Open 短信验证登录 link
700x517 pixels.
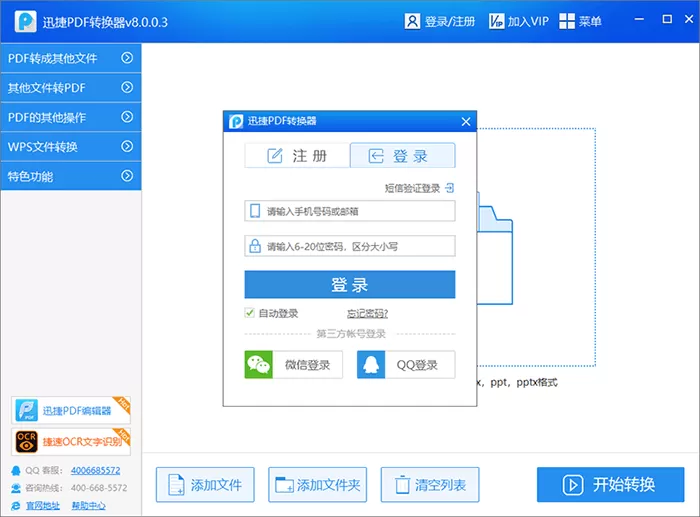[x=412, y=188]
